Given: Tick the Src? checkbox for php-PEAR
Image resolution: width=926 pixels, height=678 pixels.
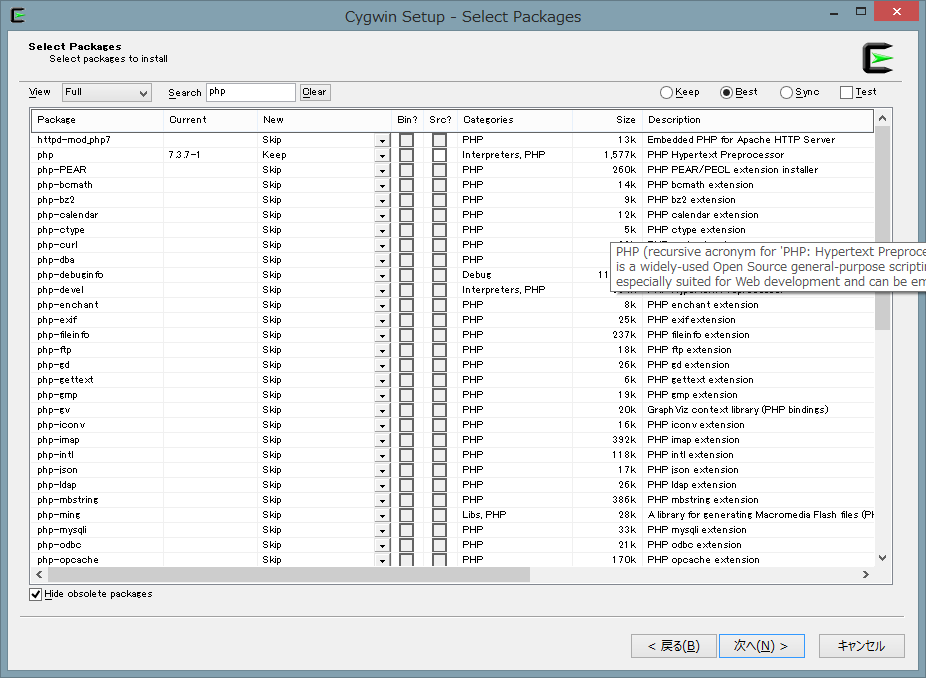Looking at the screenshot, I should pos(439,170).
